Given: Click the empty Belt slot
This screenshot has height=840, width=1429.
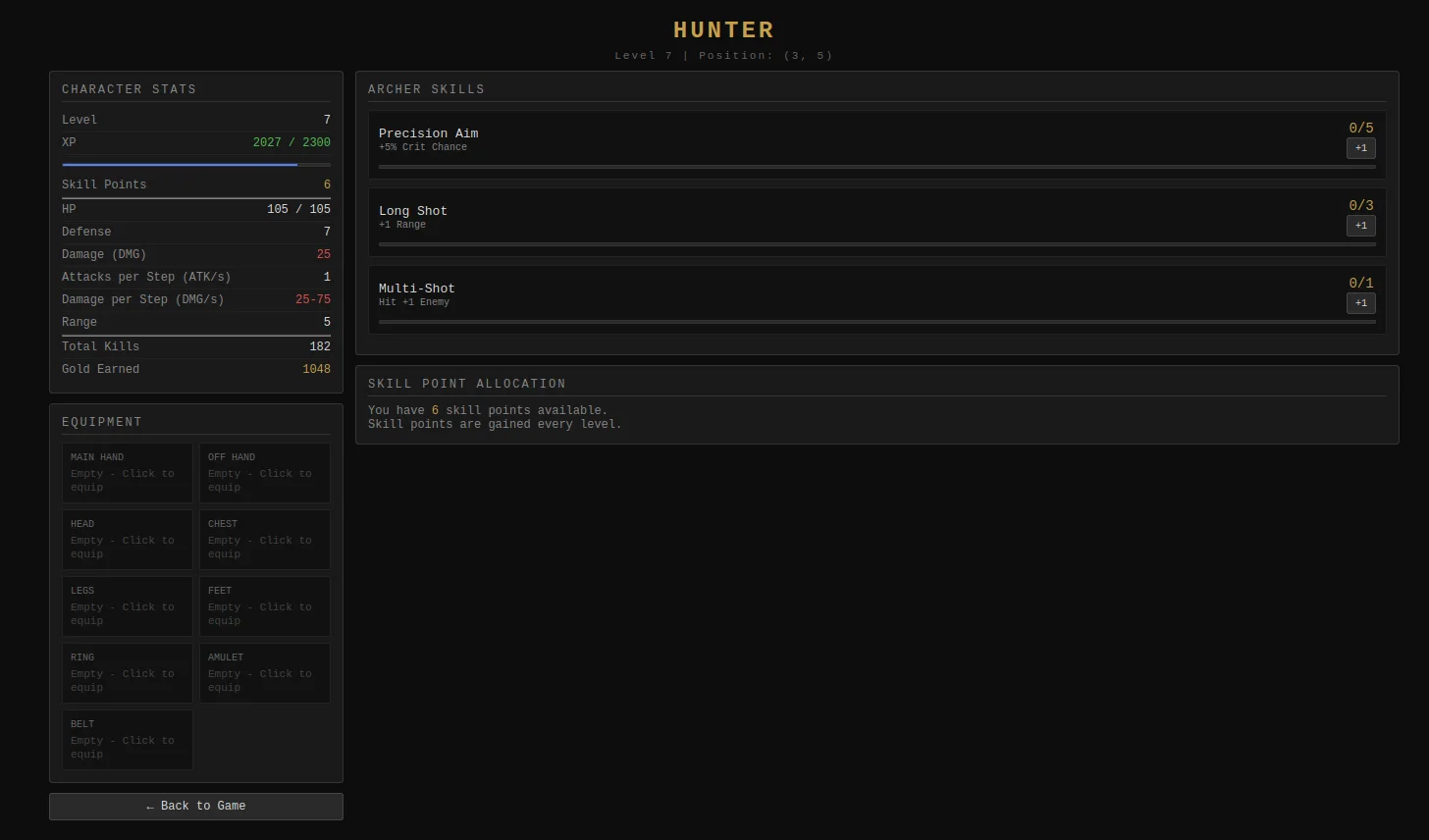Looking at the screenshot, I should (x=128, y=740).
